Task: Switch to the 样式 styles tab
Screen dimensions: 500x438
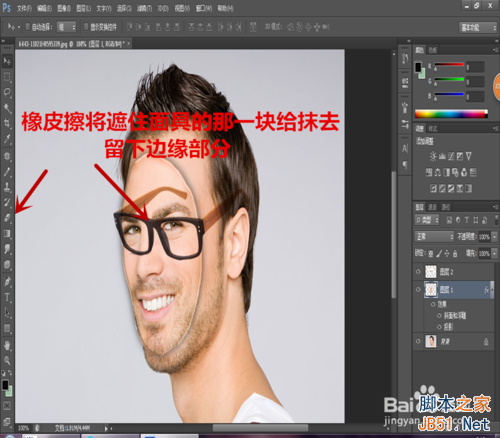Action: click(433, 129)
